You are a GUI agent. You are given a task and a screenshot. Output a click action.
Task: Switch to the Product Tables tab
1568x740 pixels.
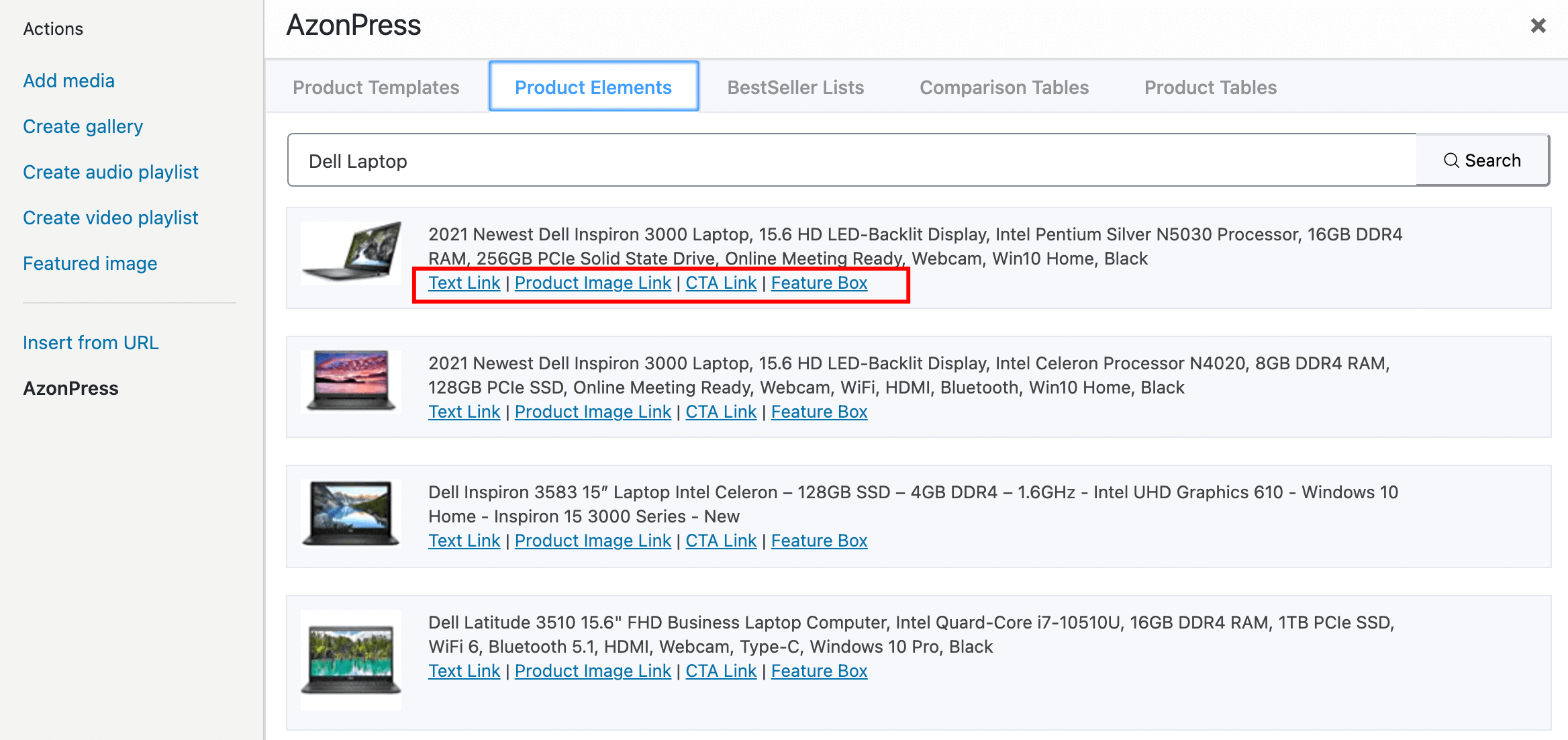pyautogui.click(x=1210, y=87)
